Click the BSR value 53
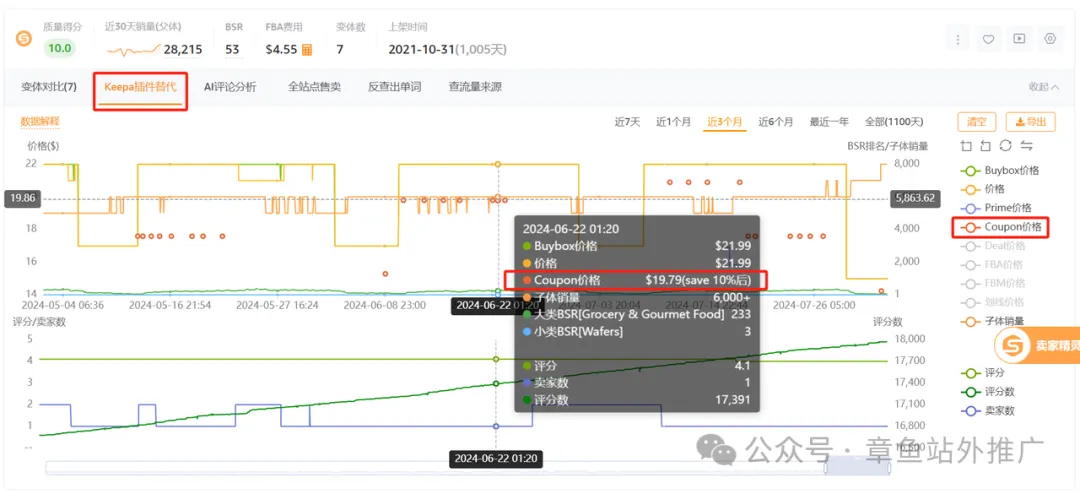The height and width of the screenshot is (494, 1080). [x=231, y=50]
